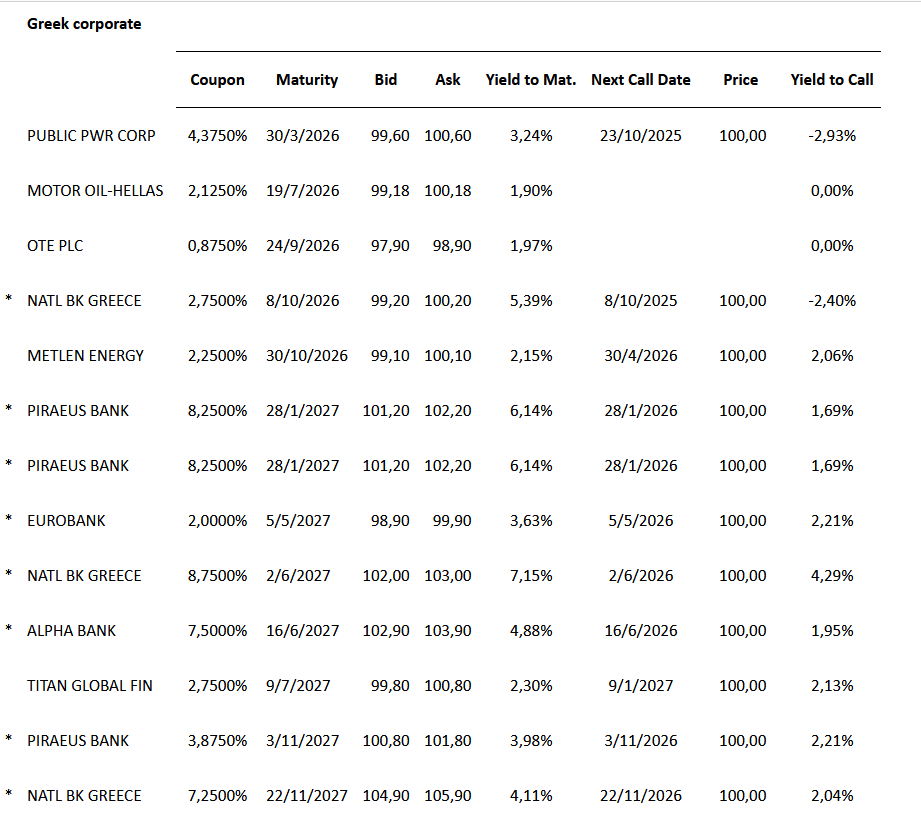The height and width of the screenshot is (820, 921).
Task: Click the Yield to Mat. header
Action: [531, 80]
